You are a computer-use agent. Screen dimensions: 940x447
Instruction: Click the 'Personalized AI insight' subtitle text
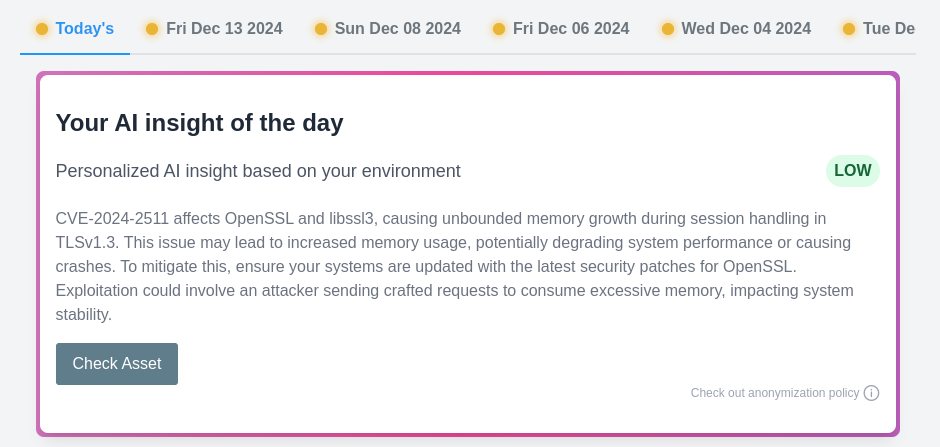258,171
